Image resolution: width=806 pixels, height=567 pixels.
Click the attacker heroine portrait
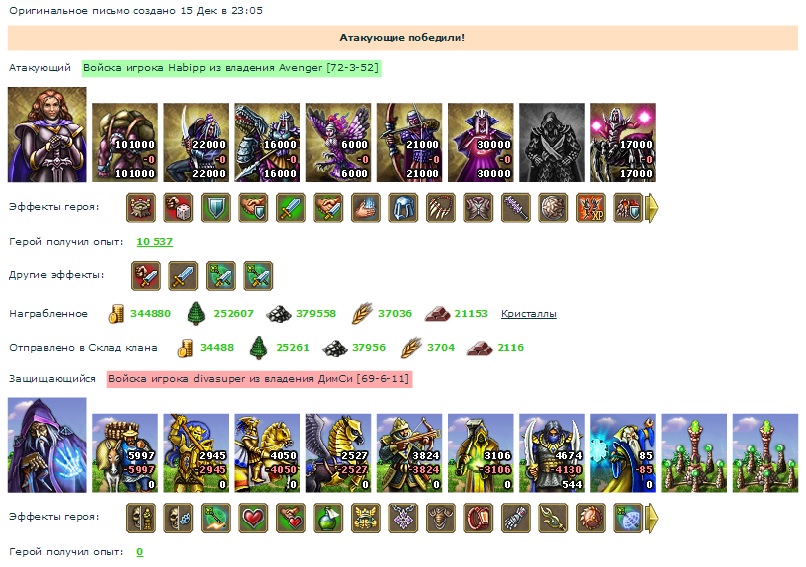point(47,135)
